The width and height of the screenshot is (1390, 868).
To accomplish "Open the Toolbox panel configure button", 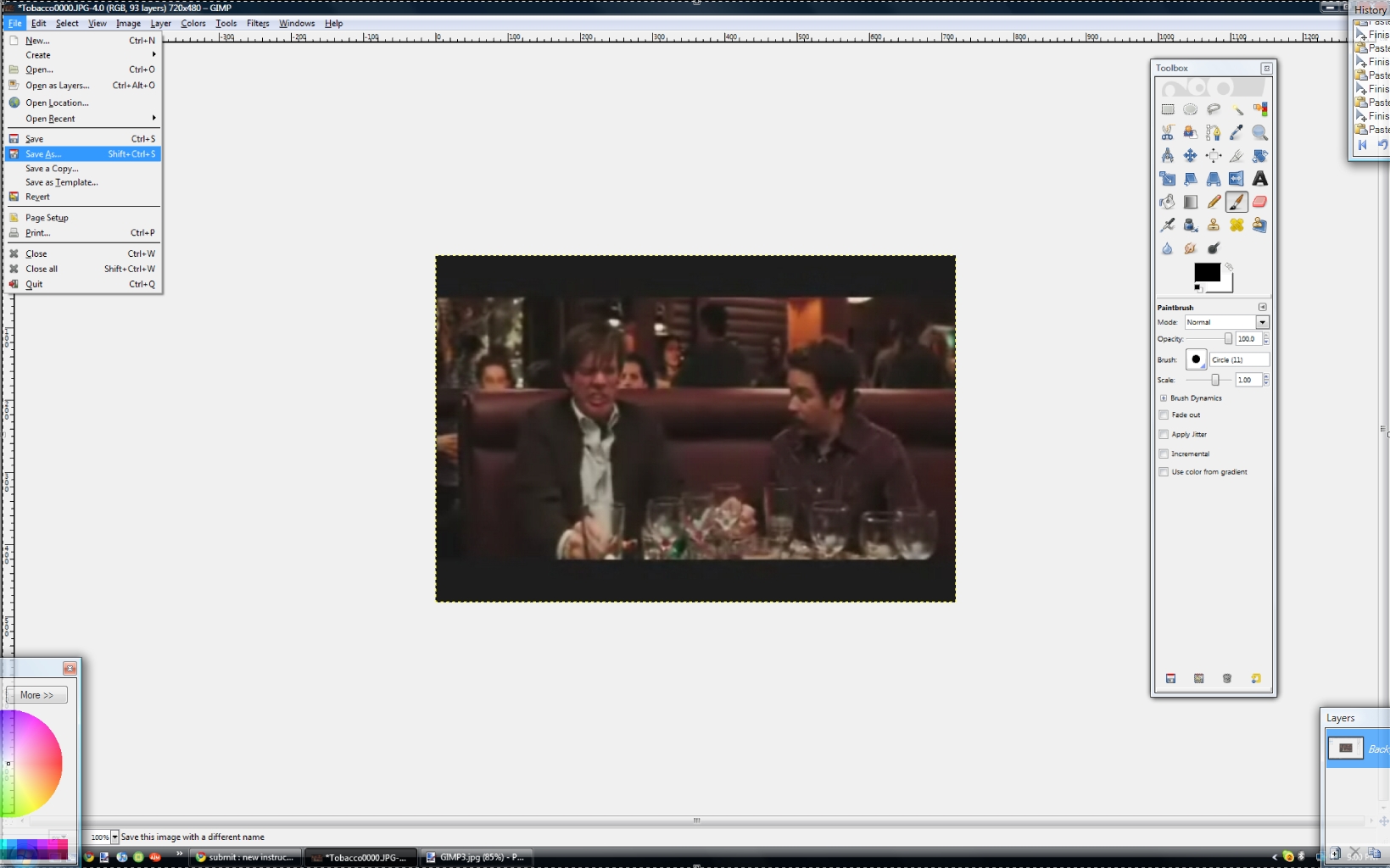I will click(x=1266, y=68).
